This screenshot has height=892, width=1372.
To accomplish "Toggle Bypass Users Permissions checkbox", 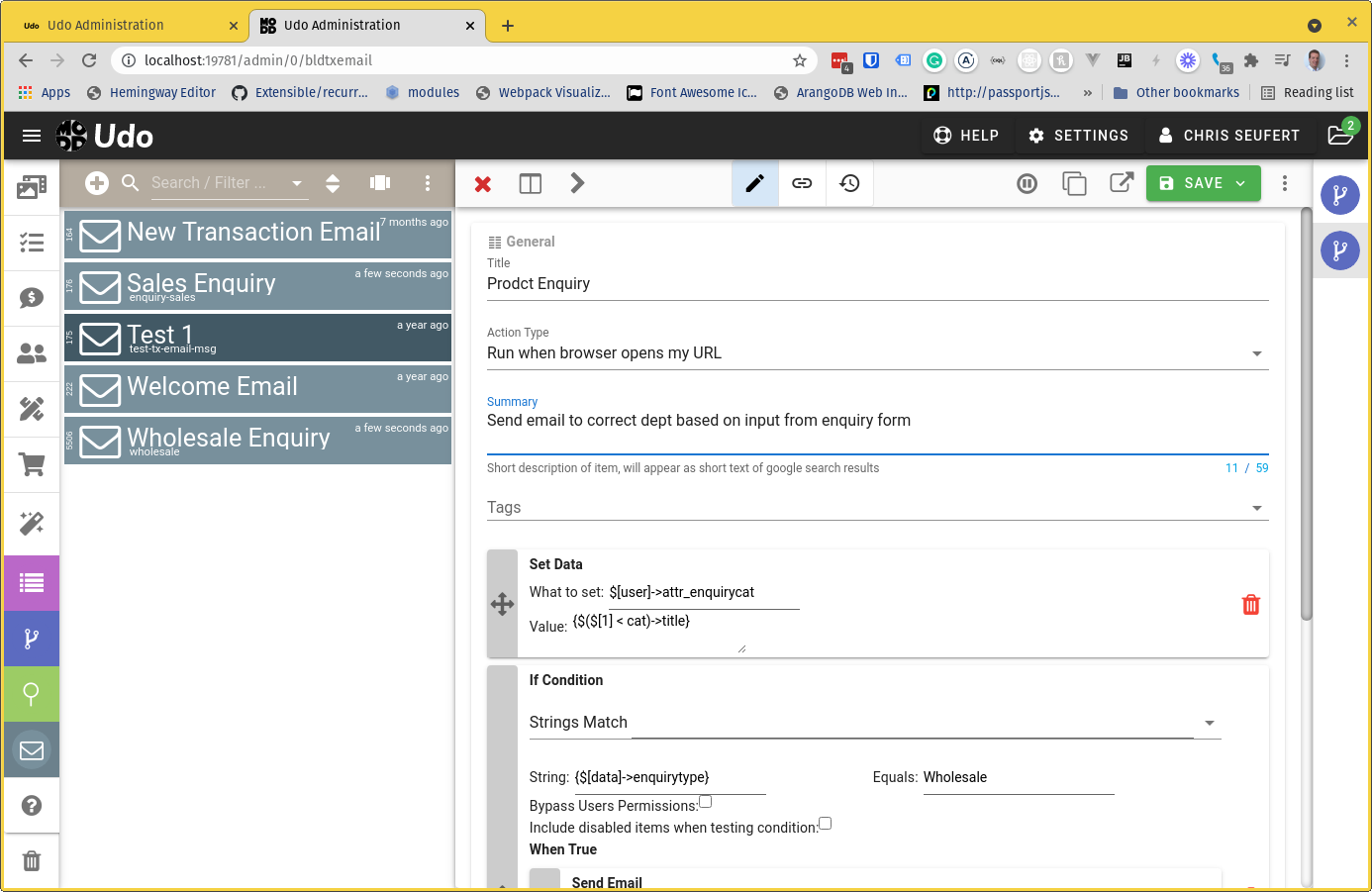I will click(x=705, y=802).
